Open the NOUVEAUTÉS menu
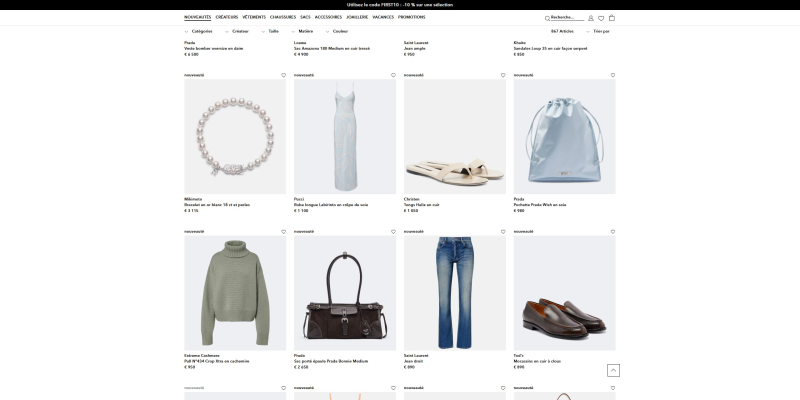800x400 pixels. pyautogui.click(x=197, y=17)
